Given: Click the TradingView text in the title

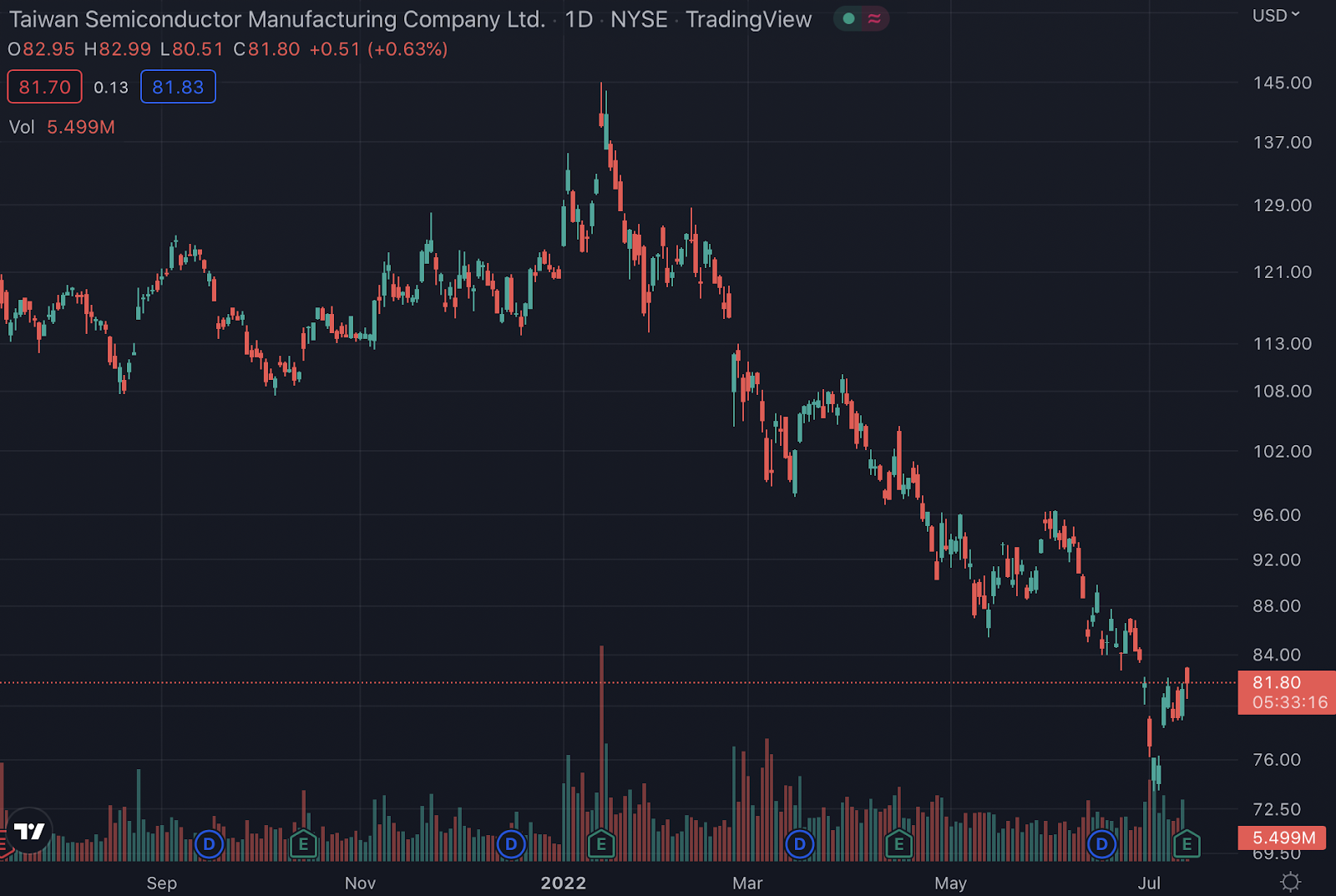Looking at the screenshot, I should (748, 19).
